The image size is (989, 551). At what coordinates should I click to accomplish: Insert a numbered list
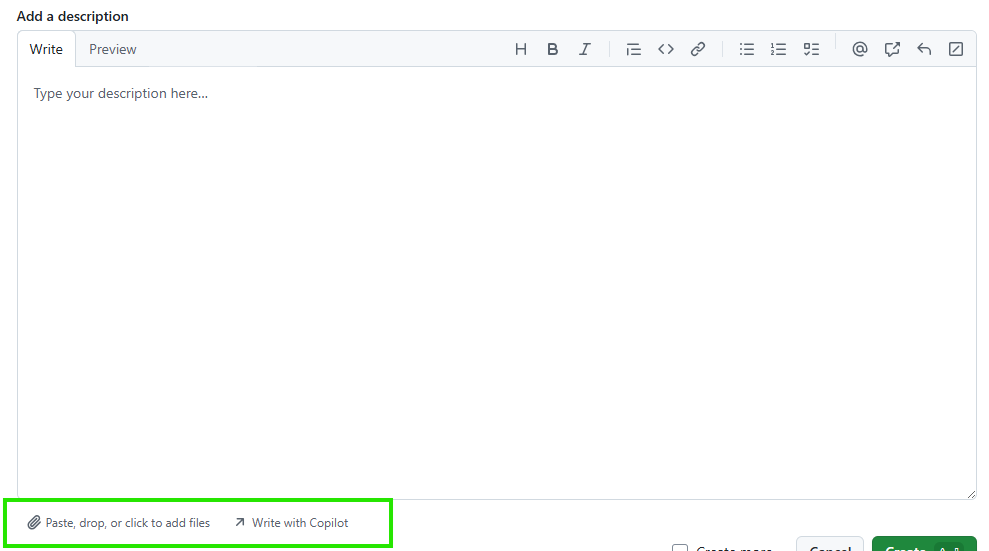(778, 49)
